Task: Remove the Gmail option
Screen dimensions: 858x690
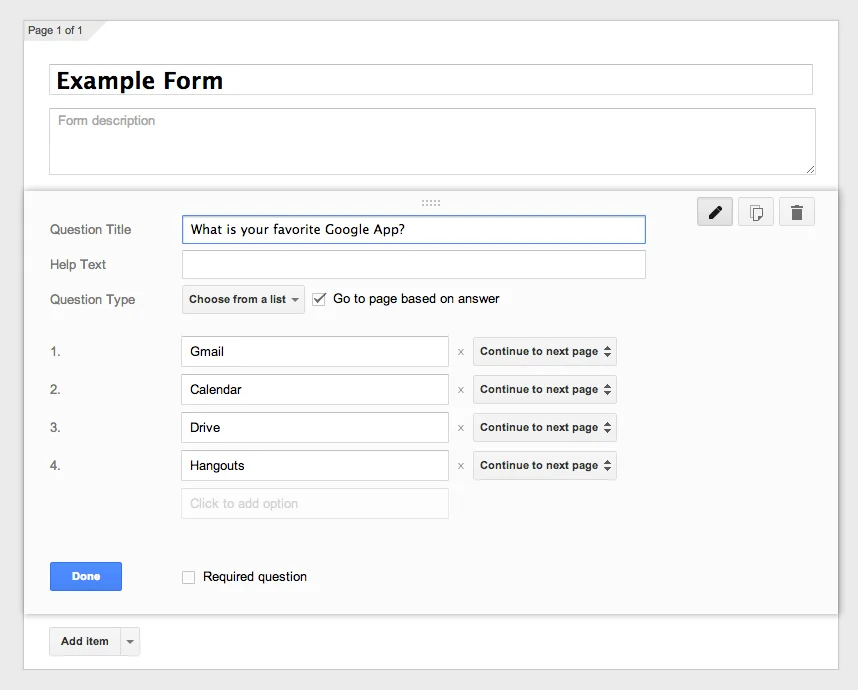Action: [x=461, y=352]
